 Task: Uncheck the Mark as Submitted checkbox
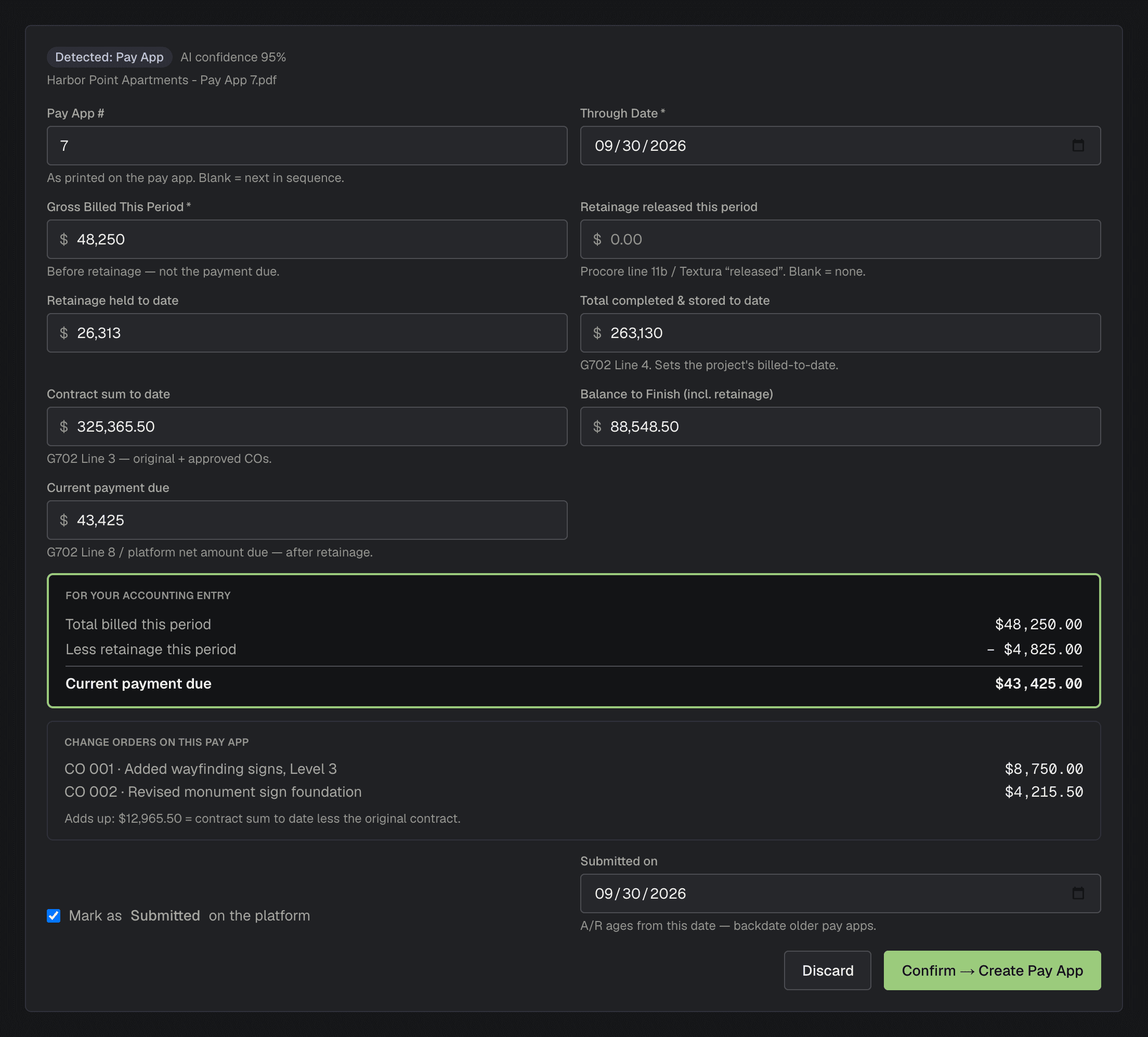[x=54, y=915]
